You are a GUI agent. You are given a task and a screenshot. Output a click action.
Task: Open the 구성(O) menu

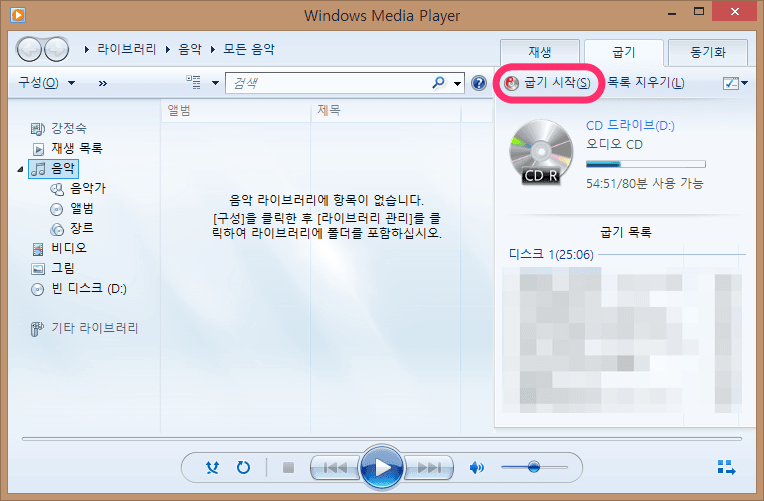[46, 82]
